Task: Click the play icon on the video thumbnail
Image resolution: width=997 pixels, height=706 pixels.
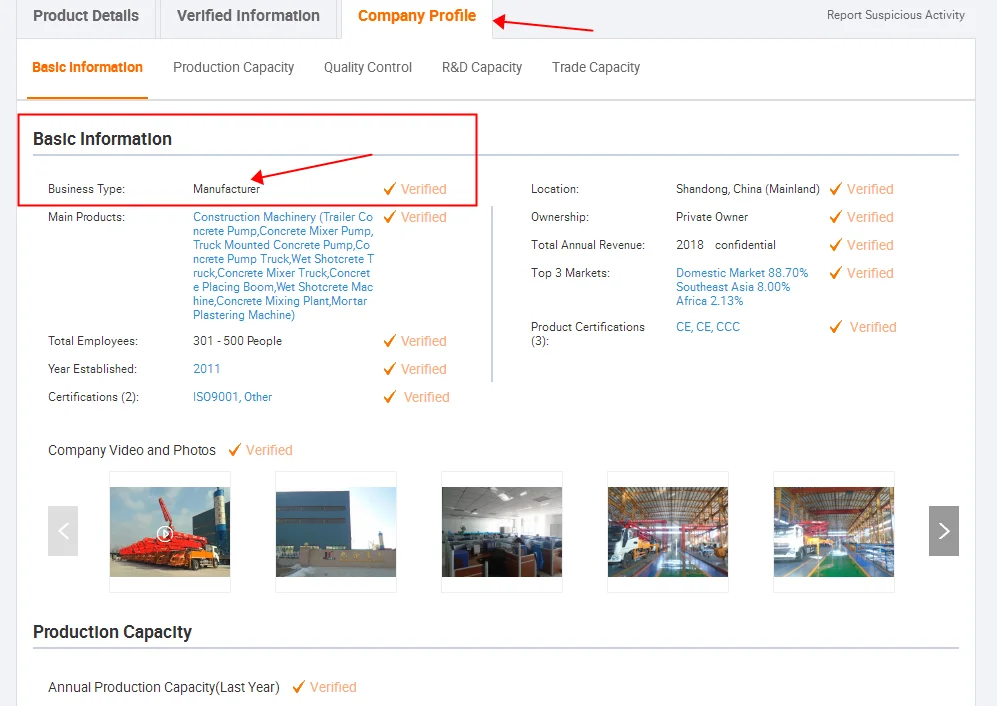Action: coord(165,533)
